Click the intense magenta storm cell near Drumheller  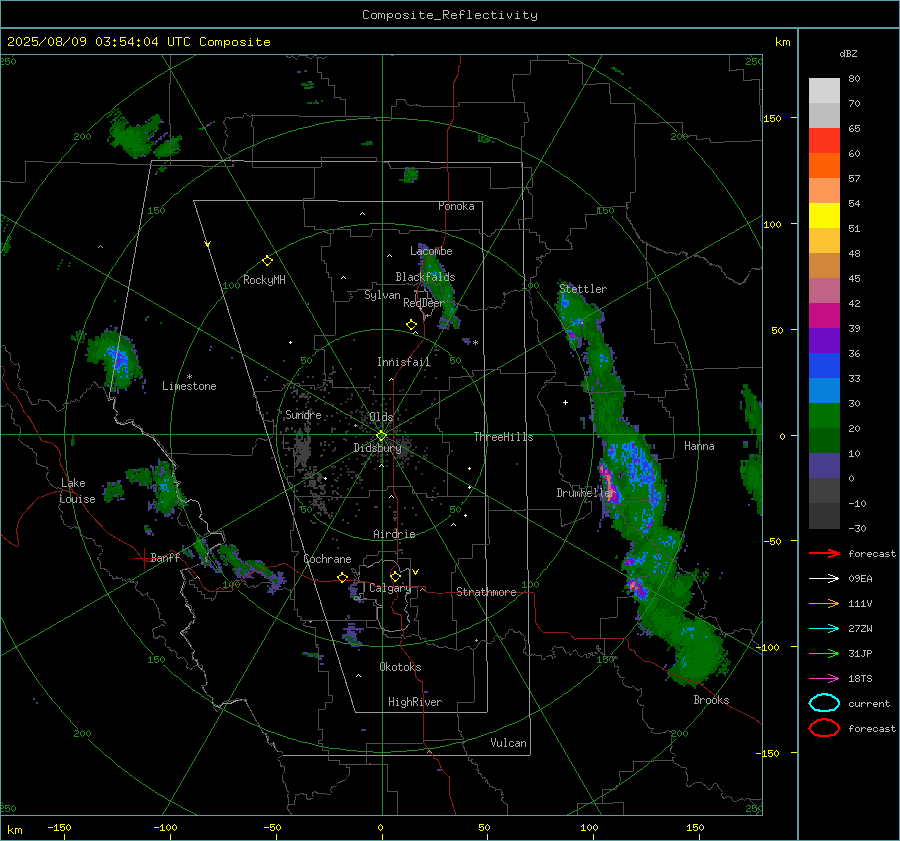tap(608, 485)
